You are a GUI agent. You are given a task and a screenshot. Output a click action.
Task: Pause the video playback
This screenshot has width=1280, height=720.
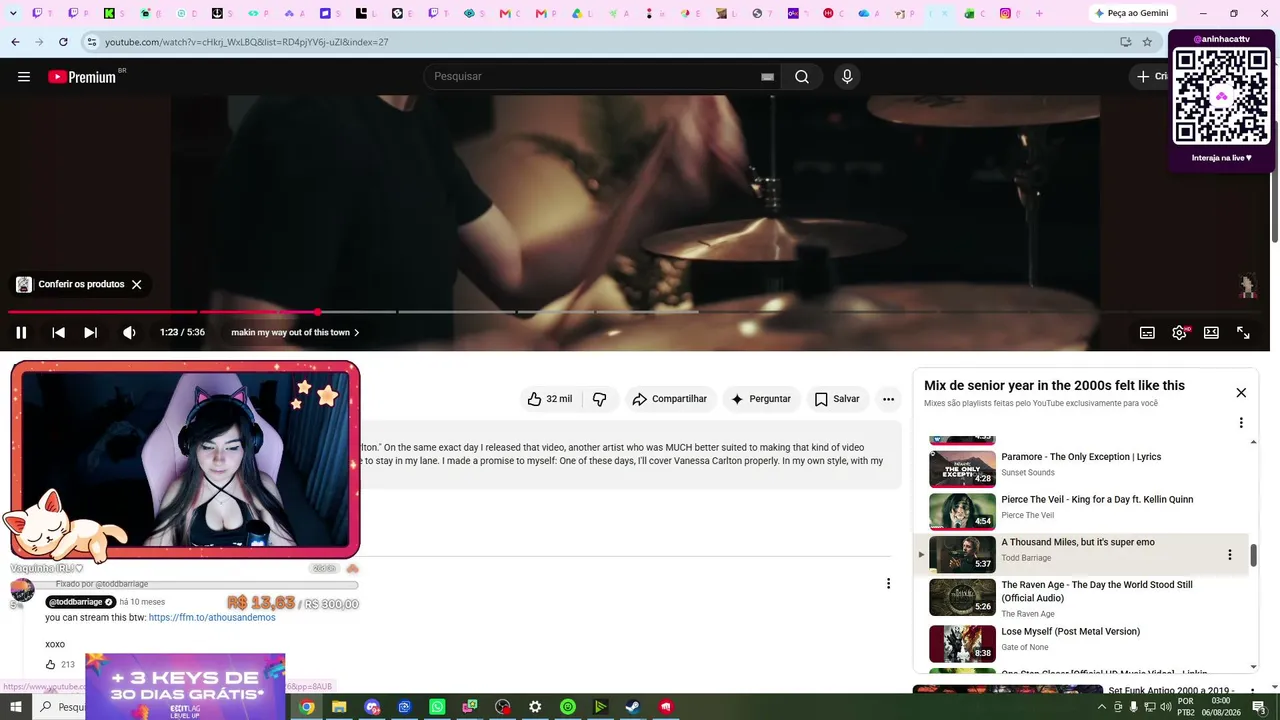(21, 333)
